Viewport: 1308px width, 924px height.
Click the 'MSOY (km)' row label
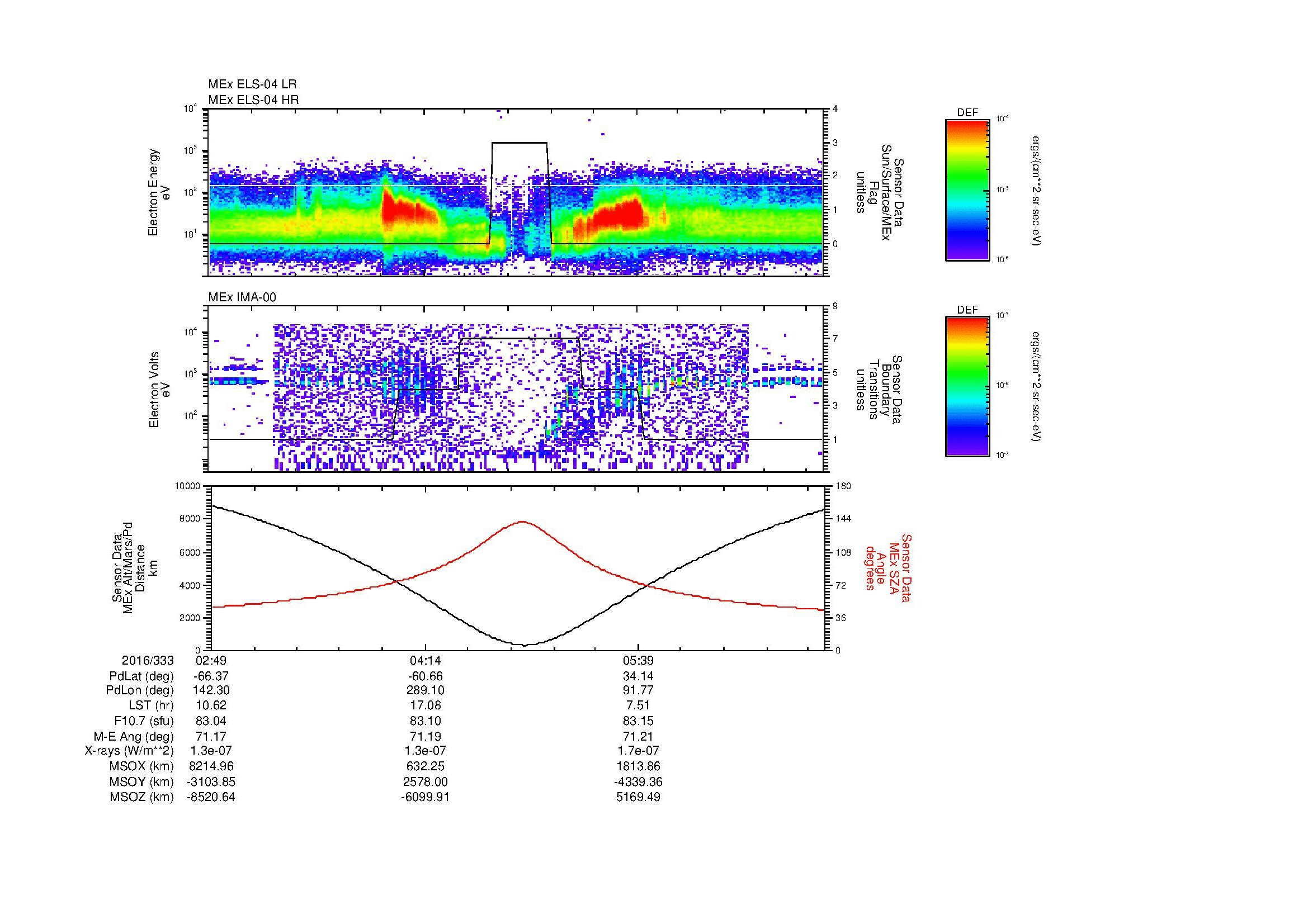tap(142, 781)
